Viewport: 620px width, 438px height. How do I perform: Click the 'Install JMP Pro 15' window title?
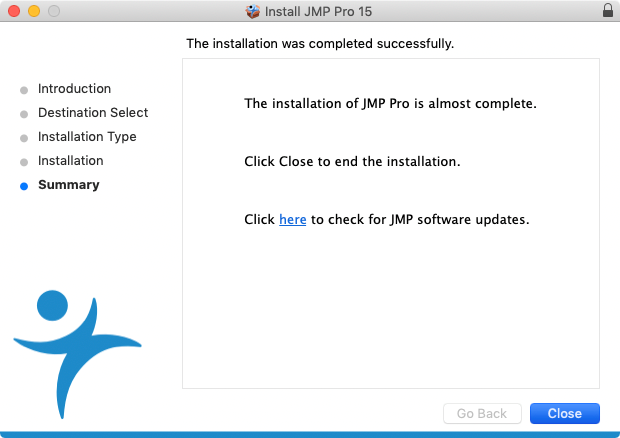tap(318, 11)
